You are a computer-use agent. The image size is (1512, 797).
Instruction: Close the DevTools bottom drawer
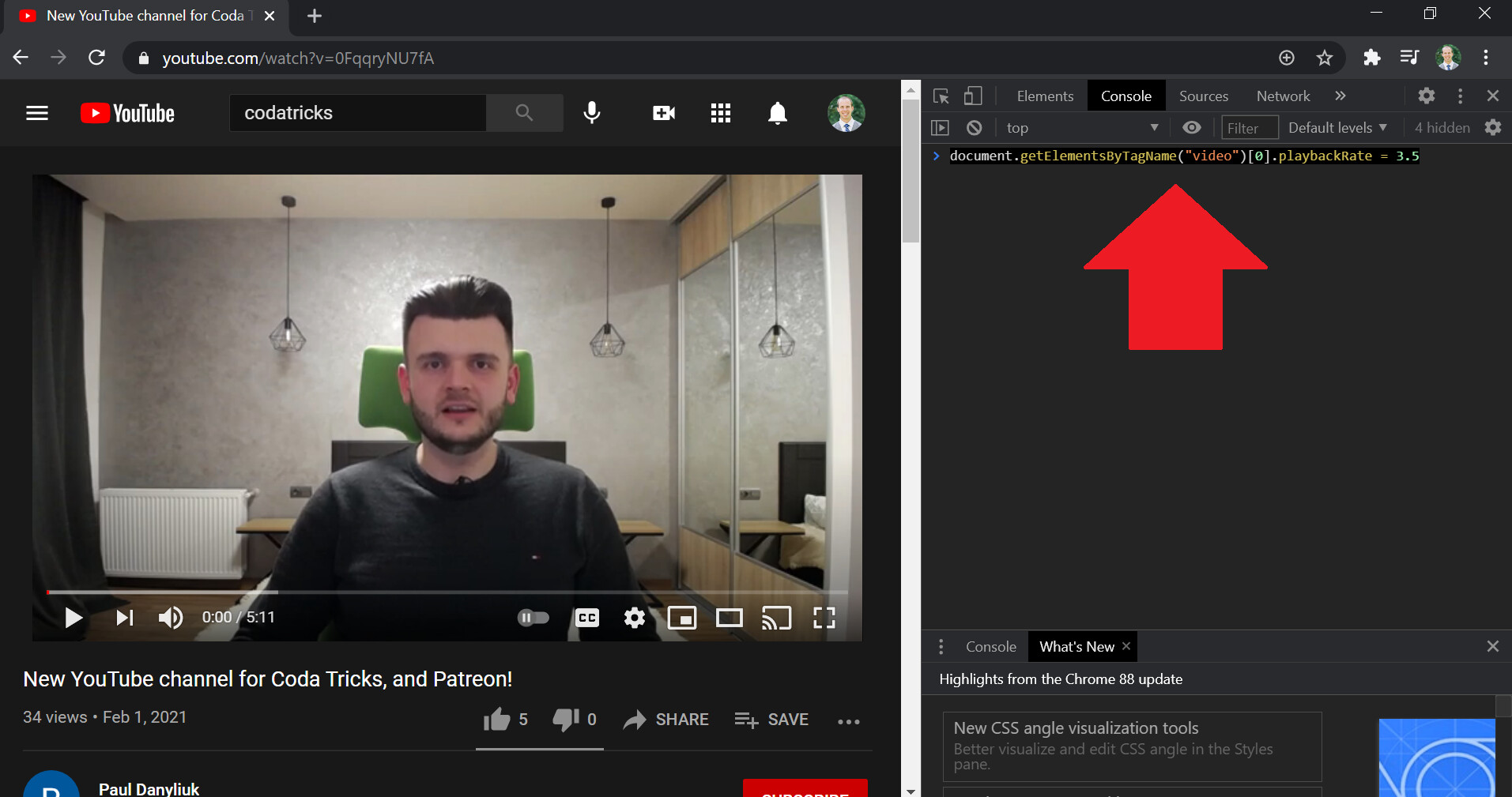1493,646
